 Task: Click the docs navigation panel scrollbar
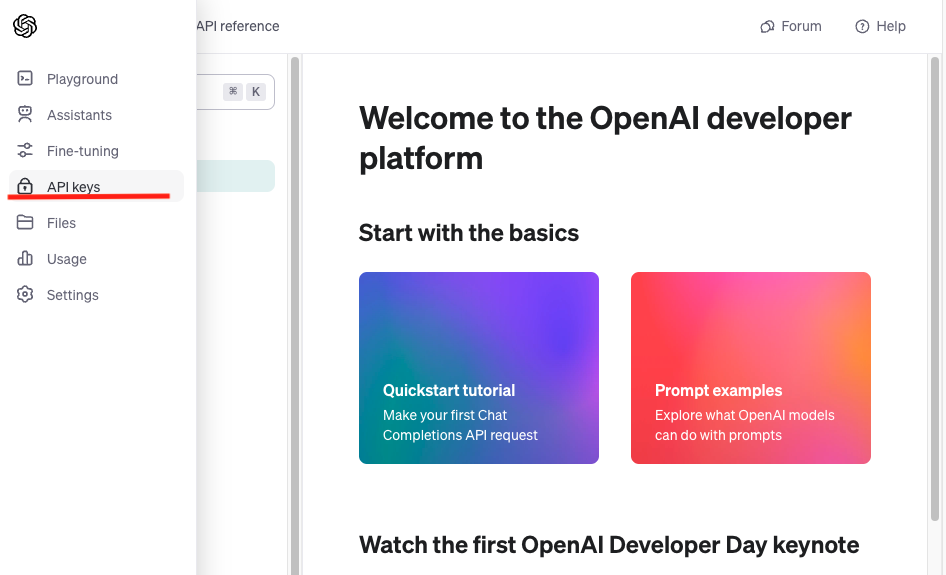294,314
